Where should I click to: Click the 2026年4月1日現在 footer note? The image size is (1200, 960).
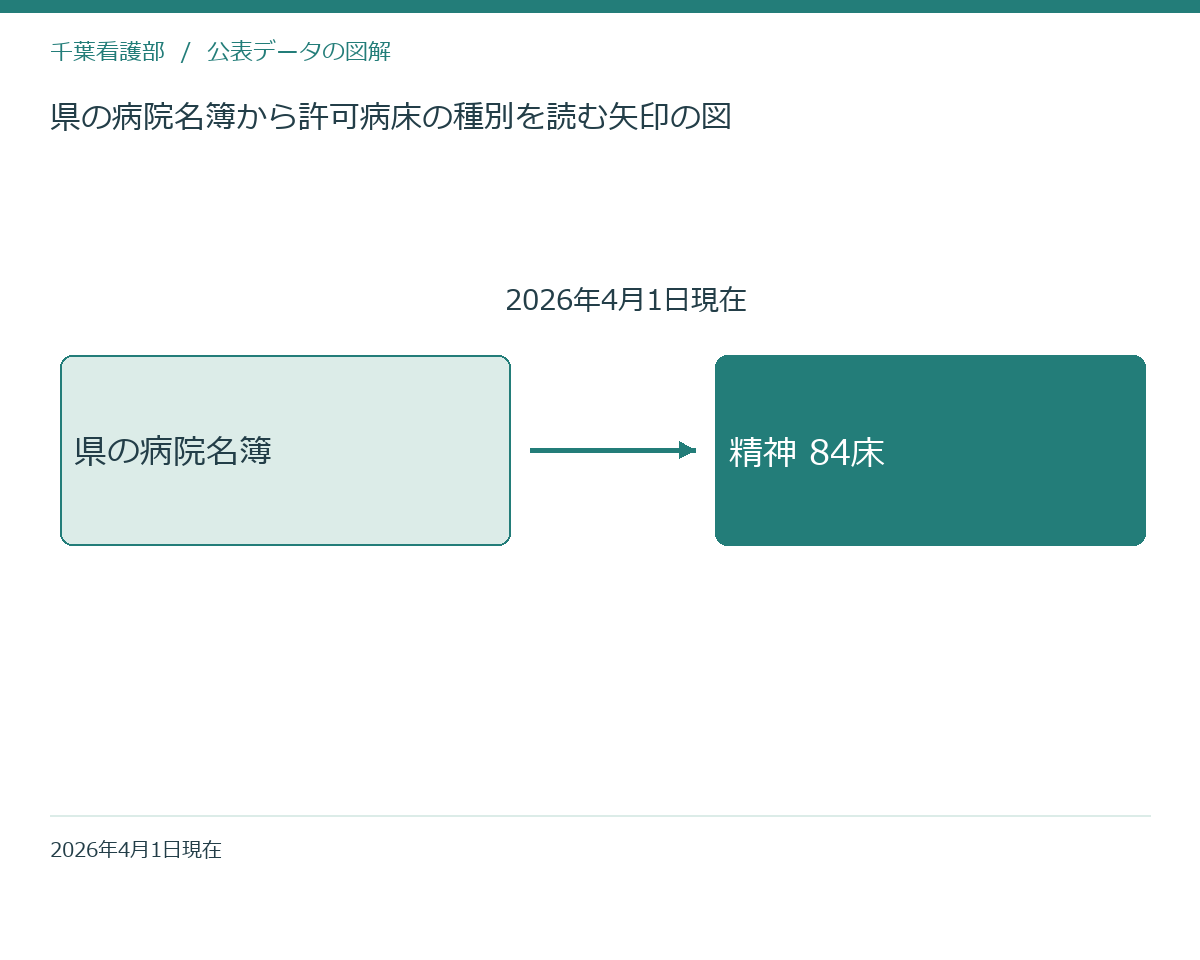tap(136, 850)
